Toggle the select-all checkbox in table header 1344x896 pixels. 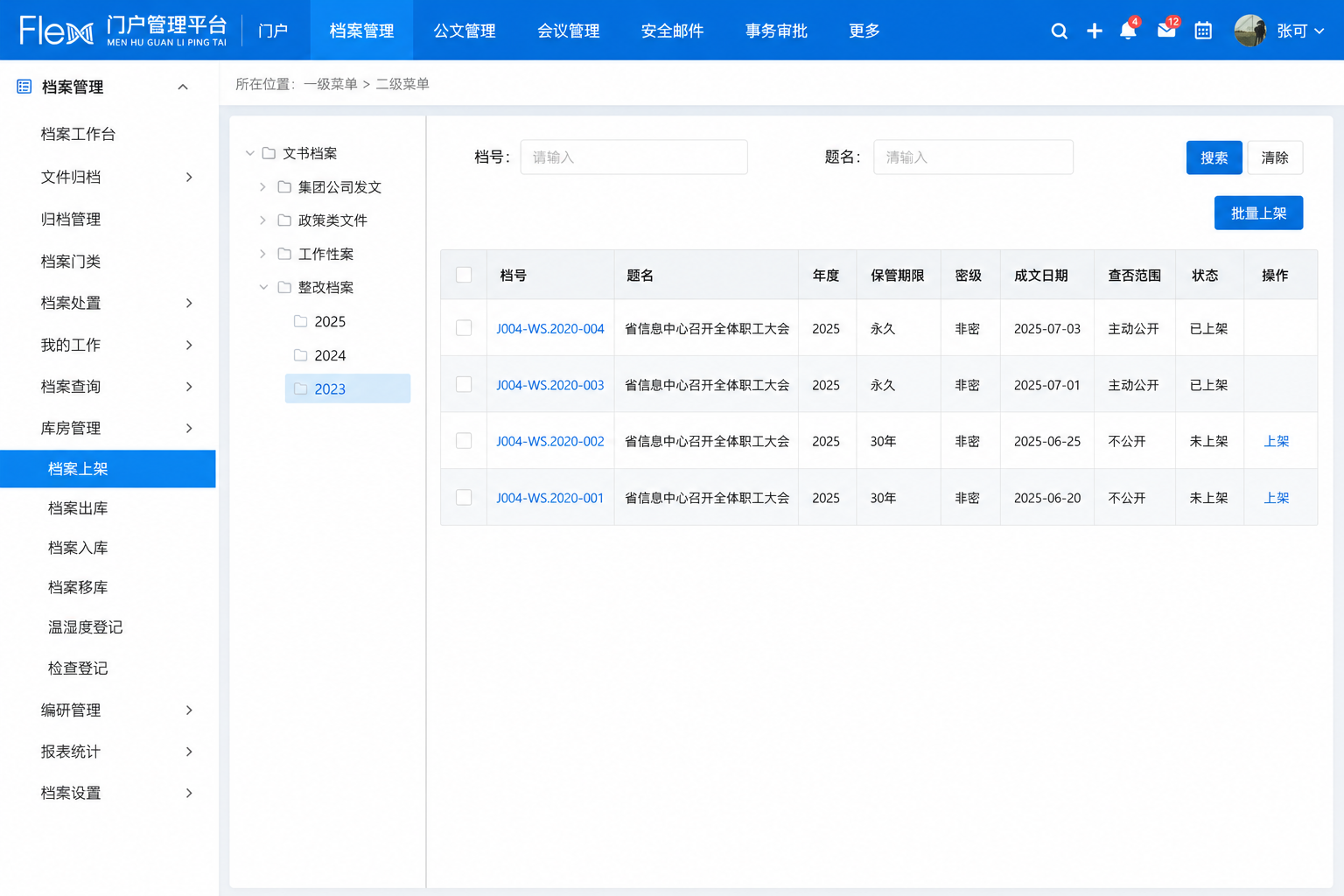click(464, 275)
